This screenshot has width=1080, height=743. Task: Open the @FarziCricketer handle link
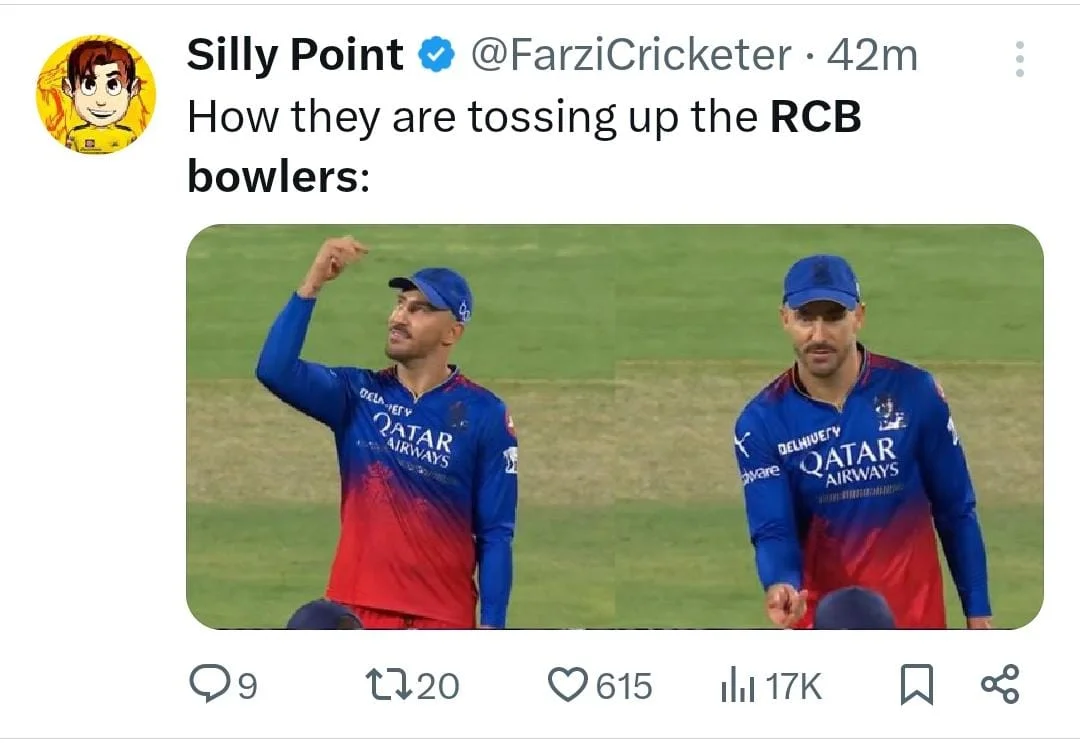coord(630,55)
